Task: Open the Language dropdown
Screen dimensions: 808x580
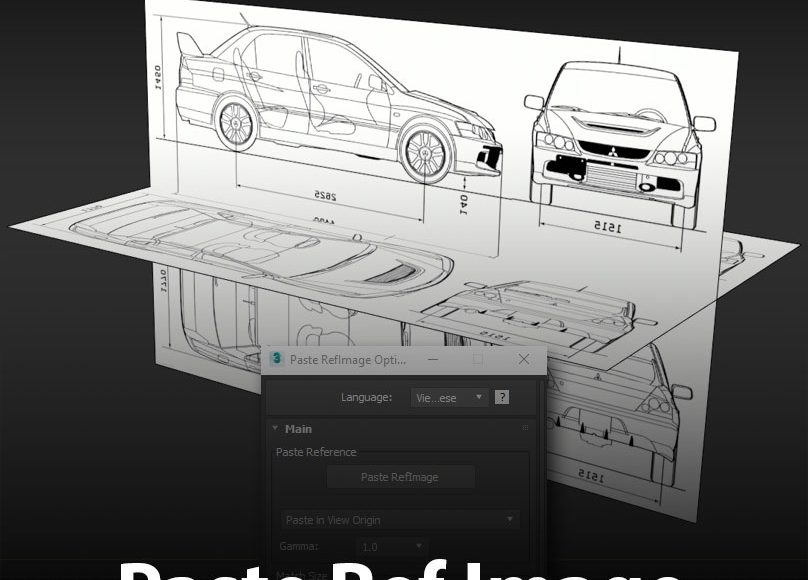Action: tap(449, 397)
